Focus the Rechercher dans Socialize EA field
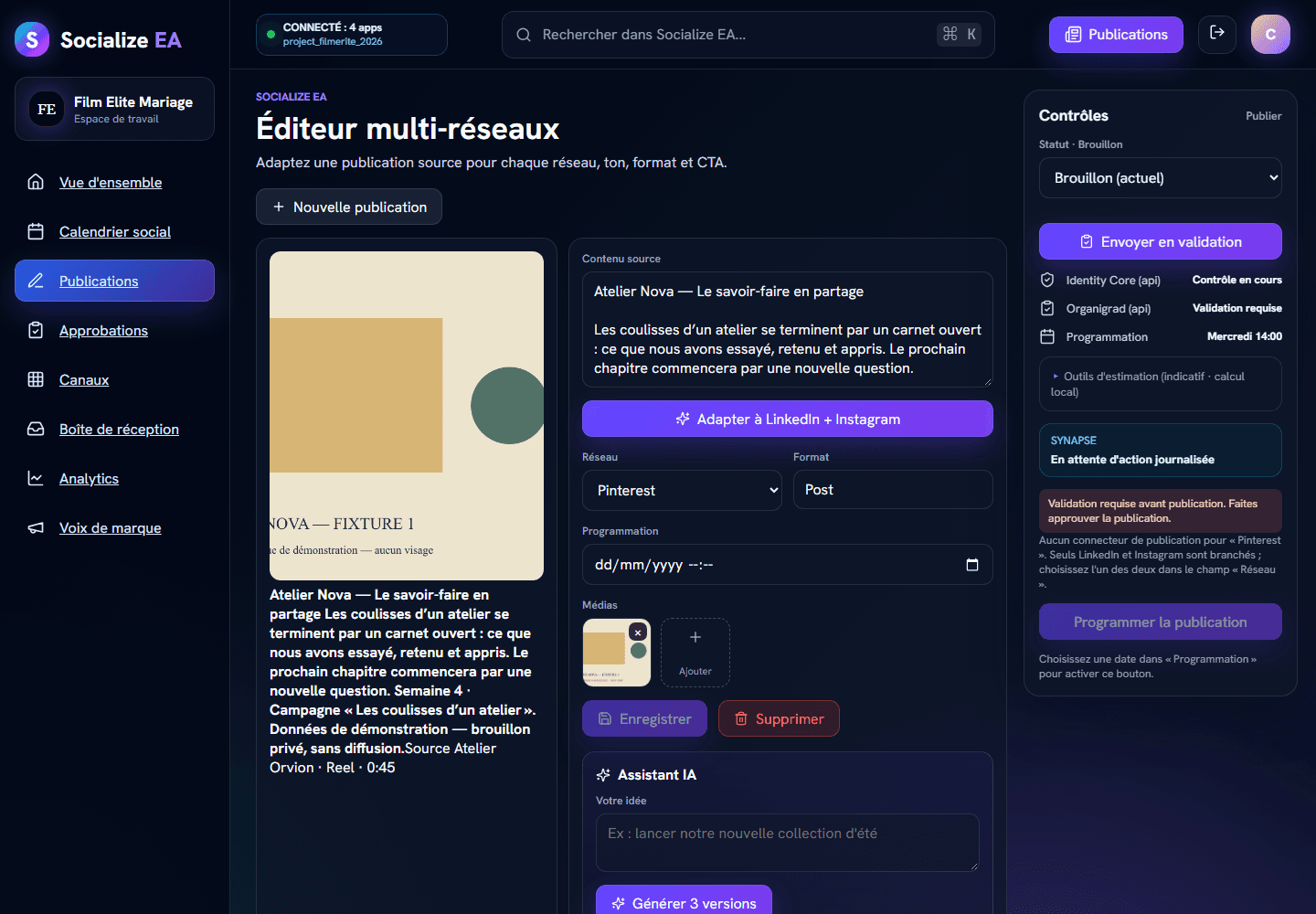The image size is (1316, 914). tap(748, 35)
